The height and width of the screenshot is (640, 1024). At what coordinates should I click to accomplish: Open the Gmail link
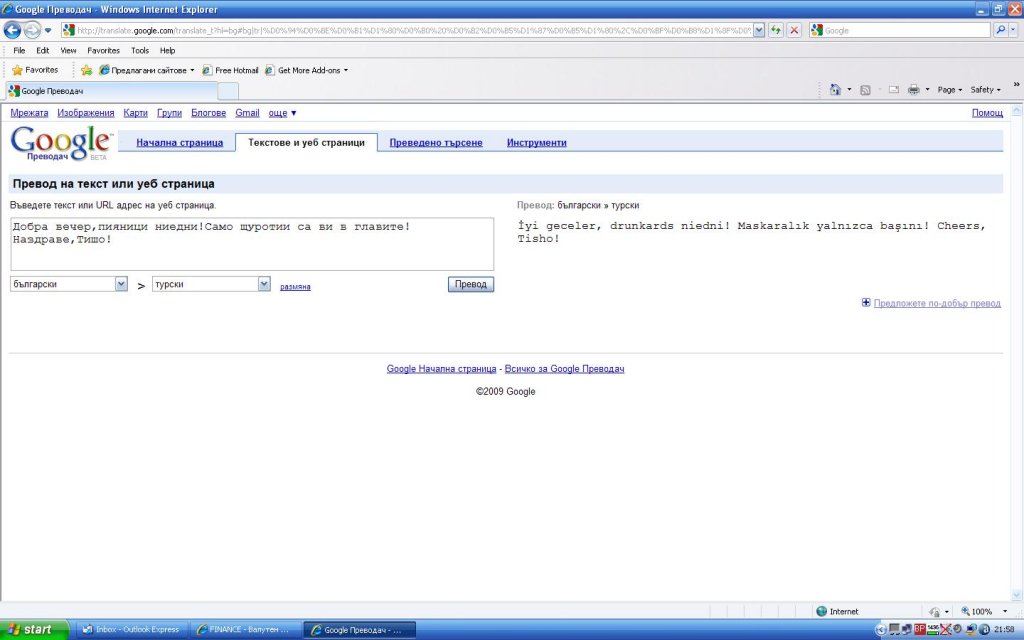pyautogui.click(x=248, y=113)
